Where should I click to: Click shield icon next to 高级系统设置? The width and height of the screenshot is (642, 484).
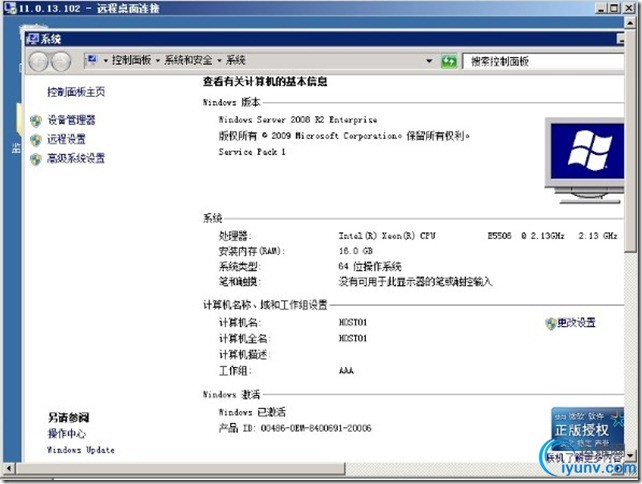pyautogui.click(x=36, y=159)
